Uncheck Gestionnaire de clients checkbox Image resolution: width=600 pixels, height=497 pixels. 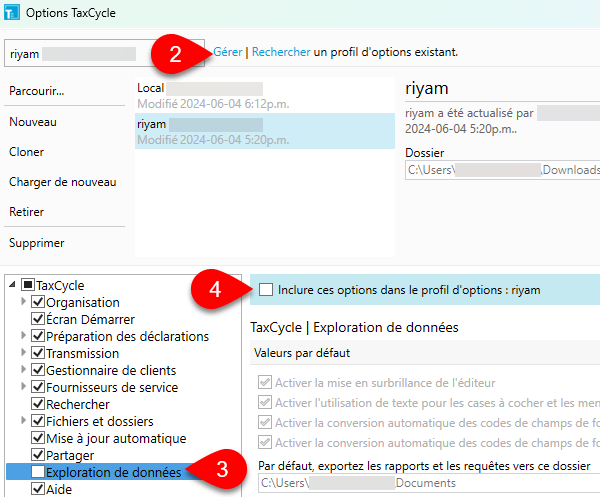tap(38, 370)
